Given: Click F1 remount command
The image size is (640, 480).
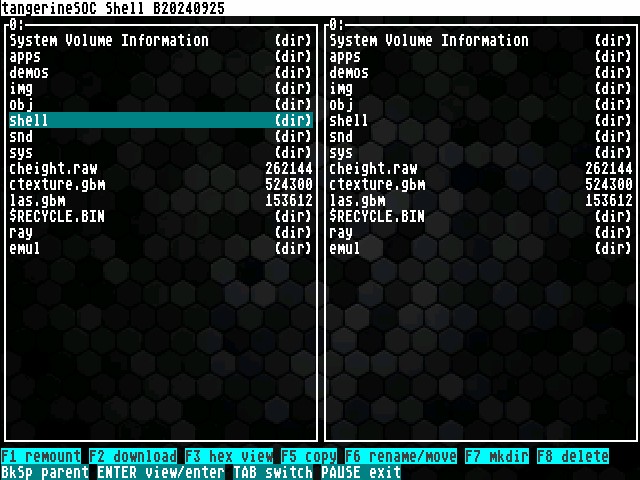Looking at the screenshot, I should [x=41, y=456].
